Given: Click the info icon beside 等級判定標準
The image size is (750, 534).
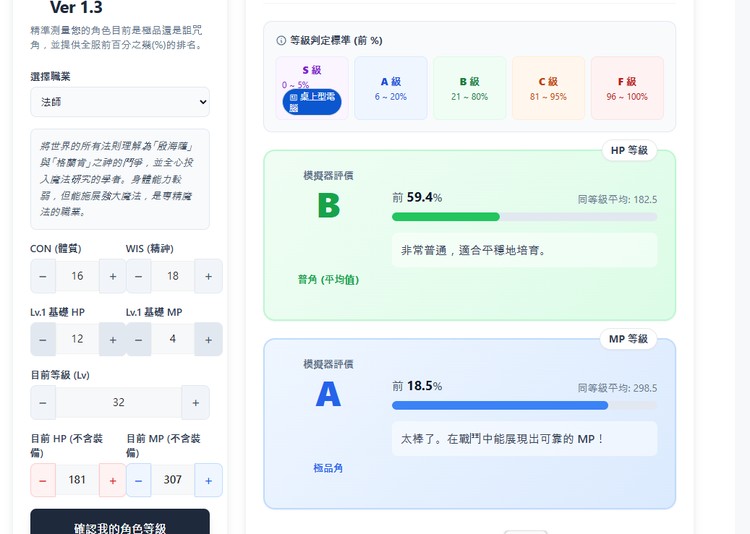Looking at the screenshot, I should [281, 41].
